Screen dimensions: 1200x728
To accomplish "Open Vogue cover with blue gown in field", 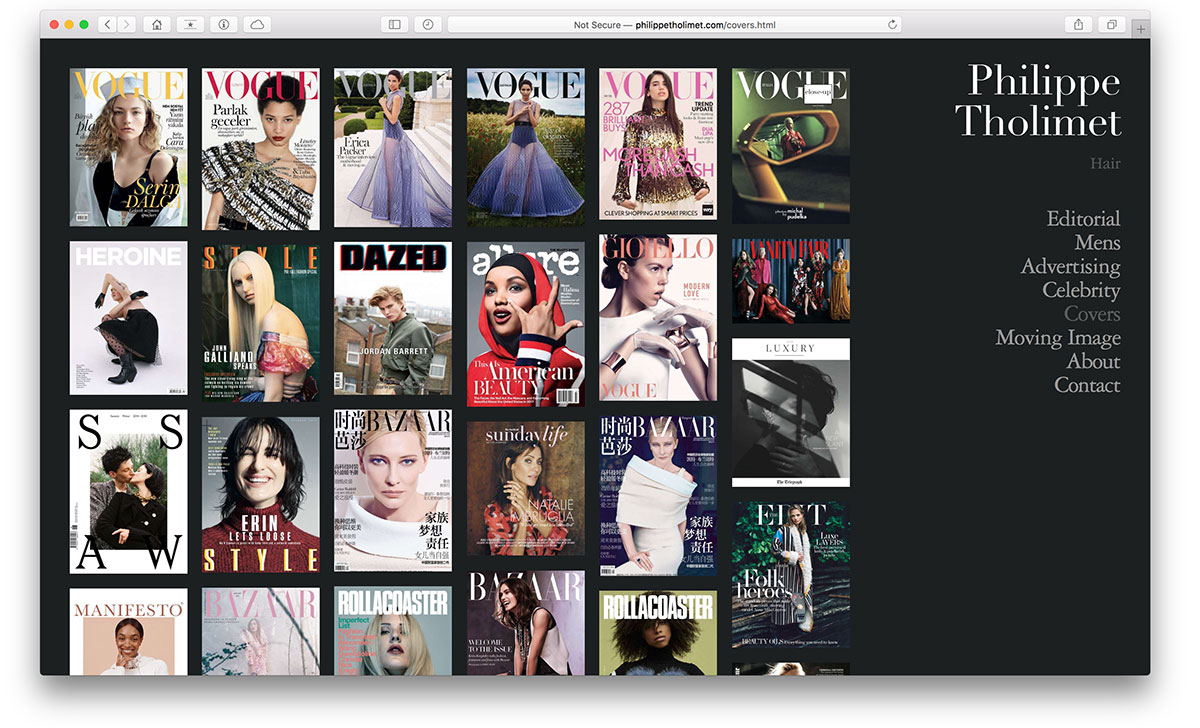I will pos(526,148).
